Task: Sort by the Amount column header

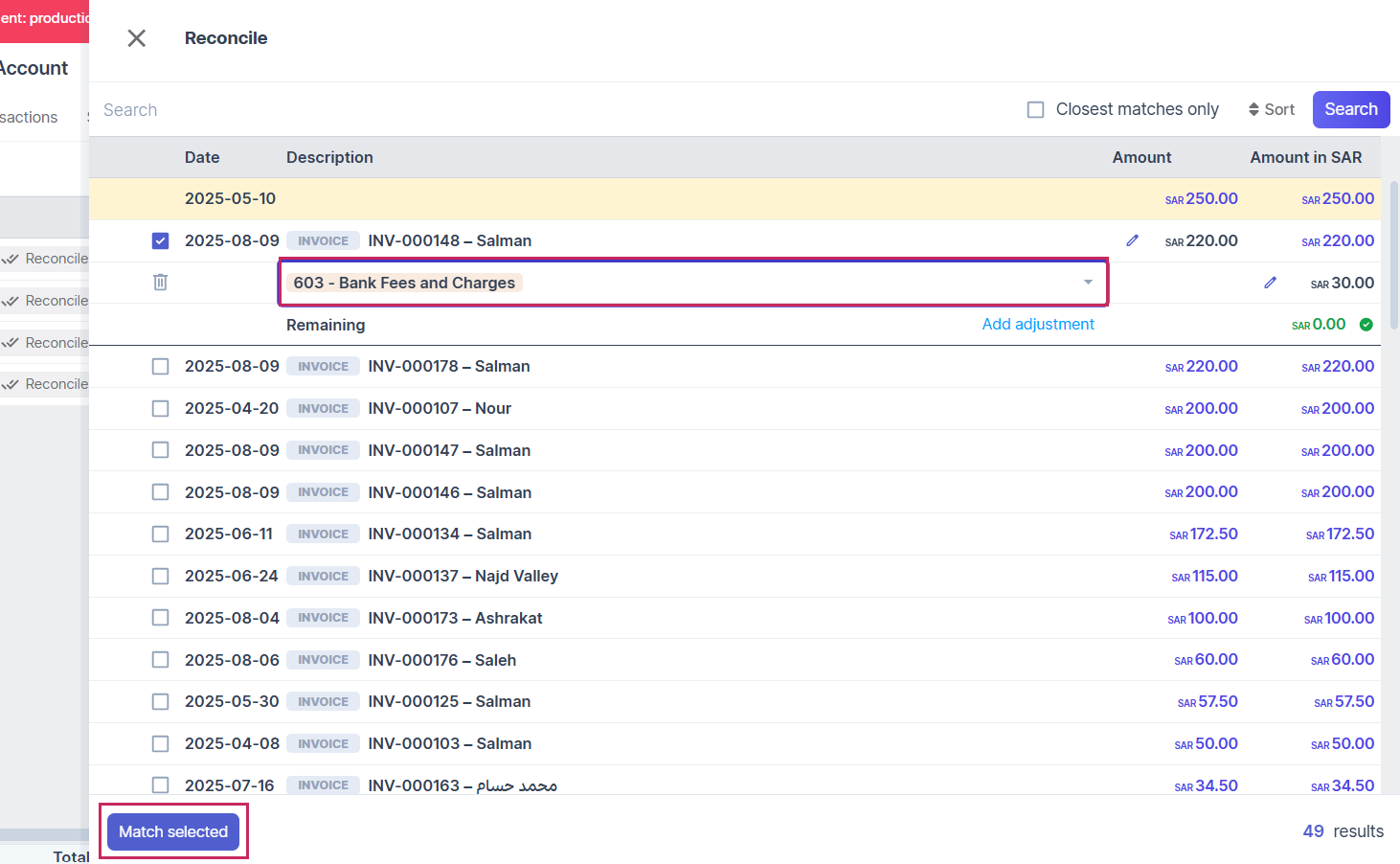Action: click(1140, 158)
